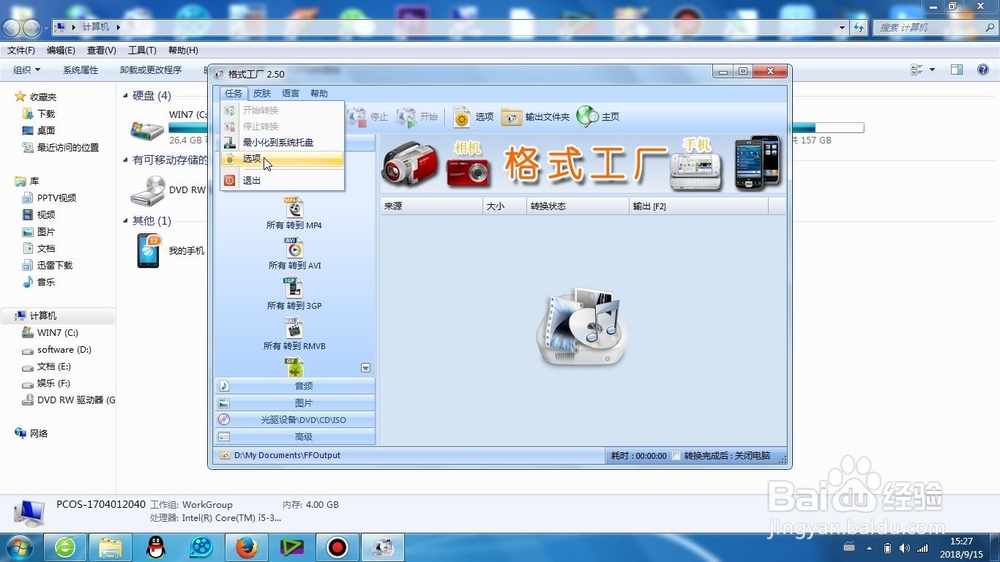1000x562 pixels.
Task: Toggle the Explorer preview pane icon
Action: point(957,70)
